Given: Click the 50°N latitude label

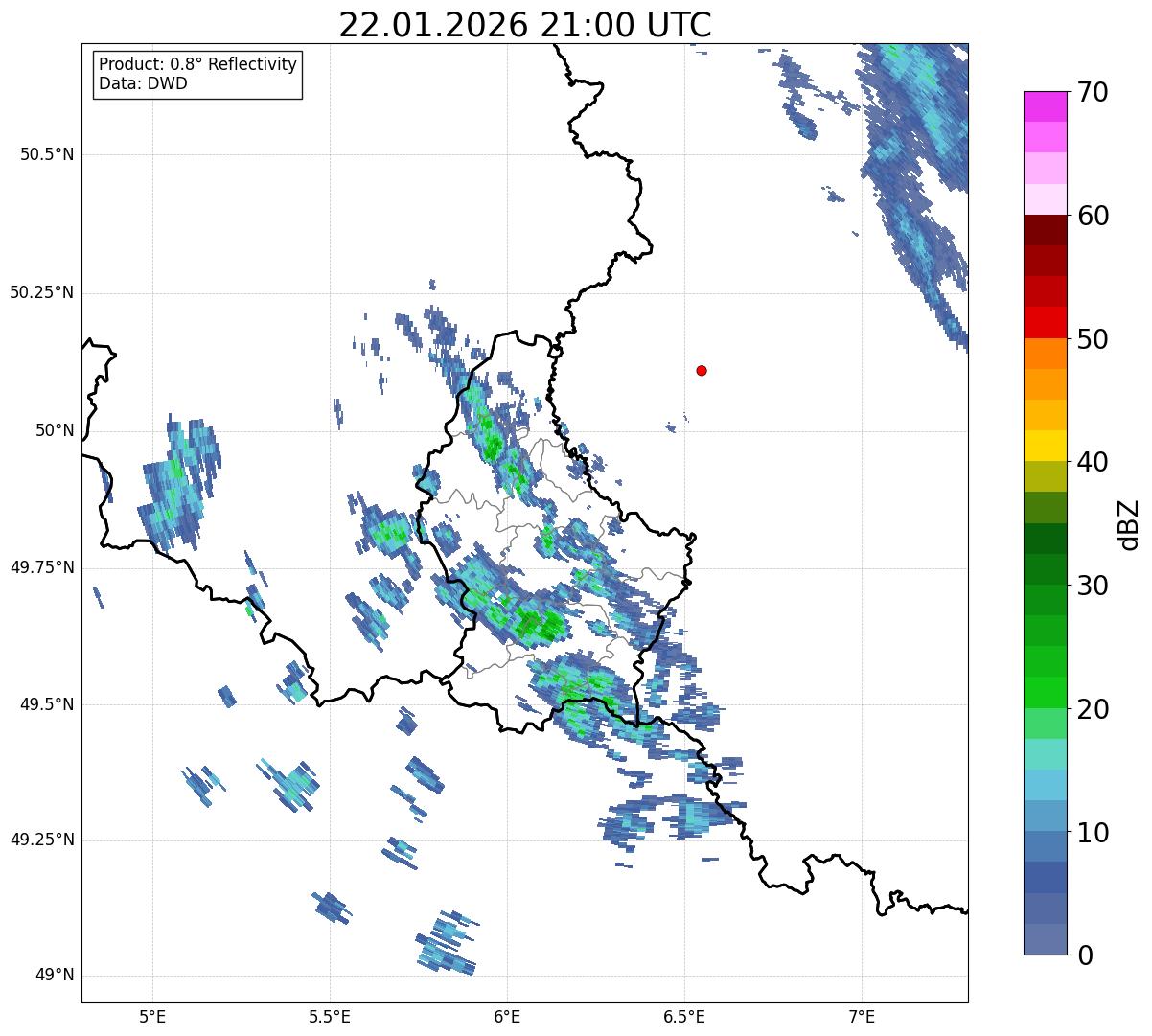Looking at the screenshot, I should point(55,430).
